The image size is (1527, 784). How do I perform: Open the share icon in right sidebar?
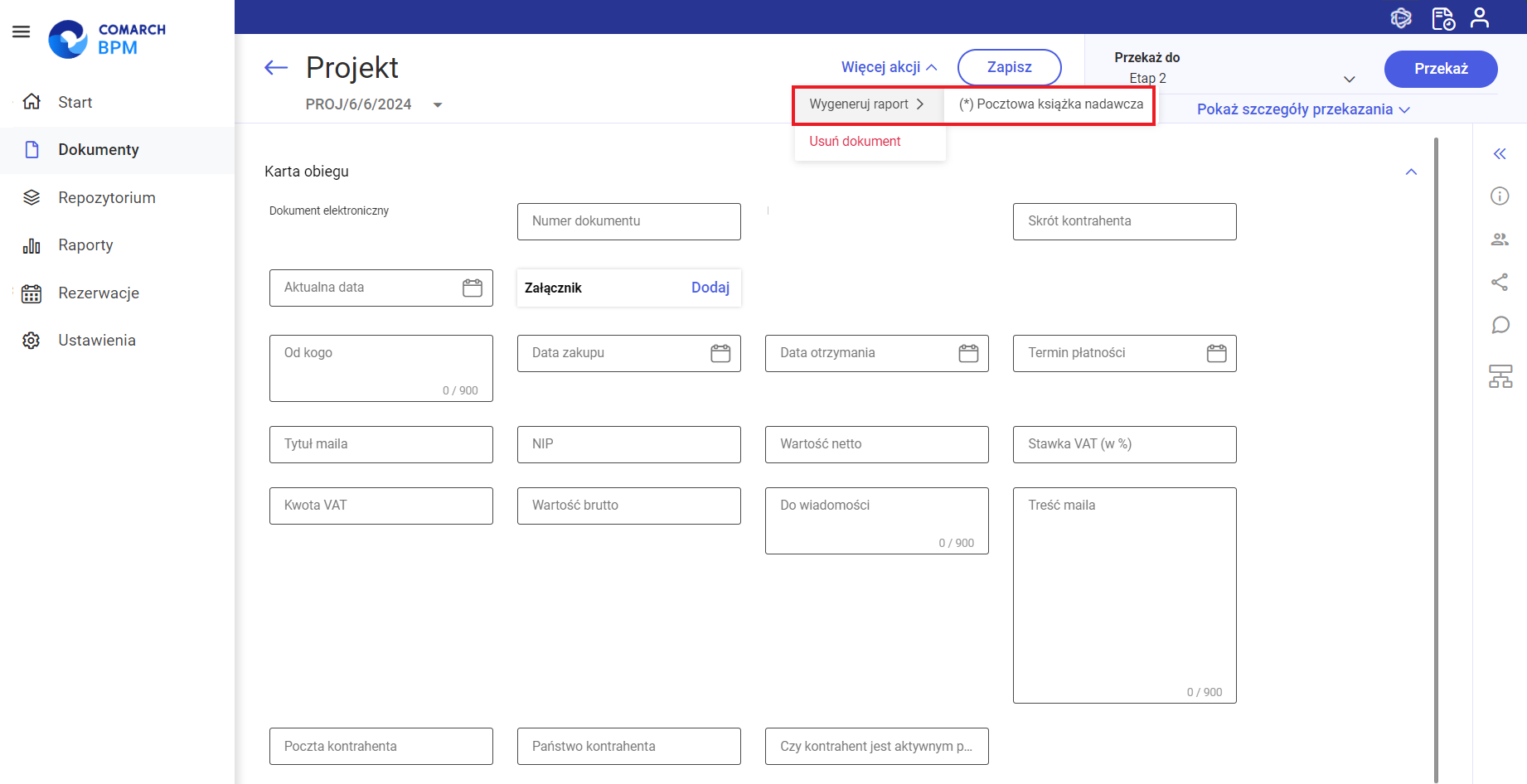point(1500,283)
